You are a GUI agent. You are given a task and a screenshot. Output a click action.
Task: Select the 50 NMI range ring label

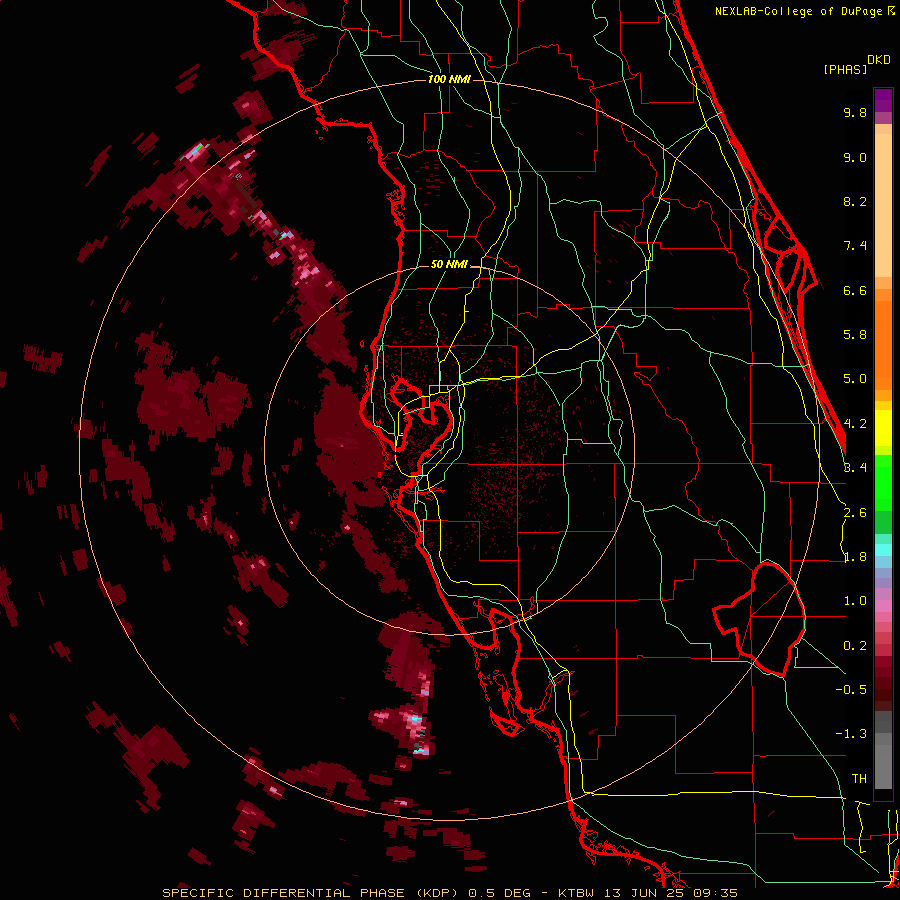449,264
